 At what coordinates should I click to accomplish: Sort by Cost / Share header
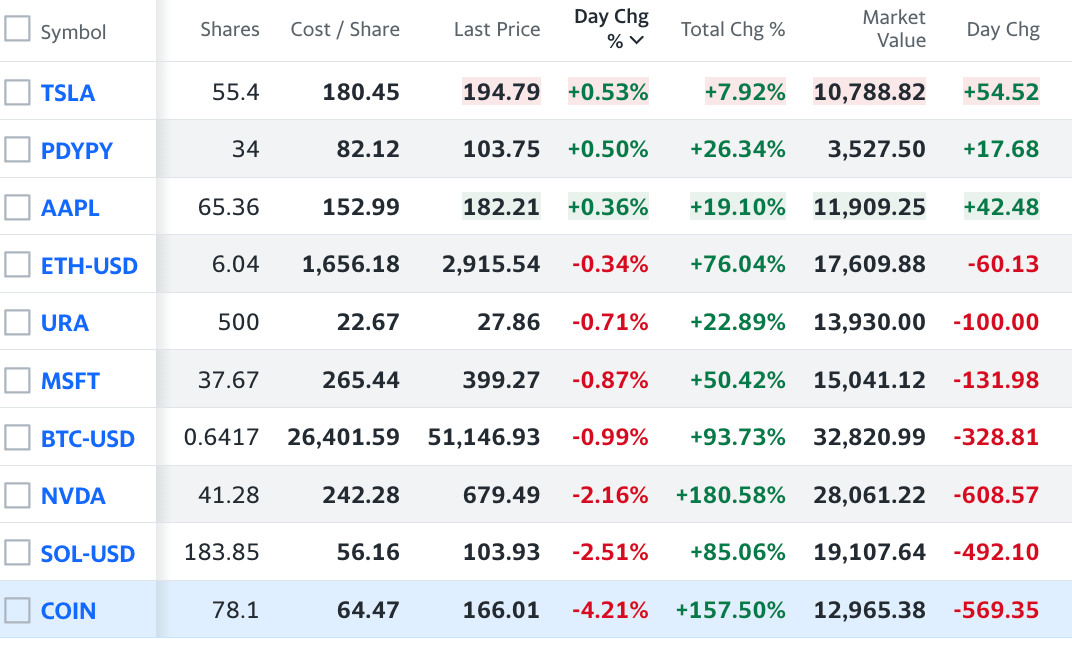tap(345, 29)
